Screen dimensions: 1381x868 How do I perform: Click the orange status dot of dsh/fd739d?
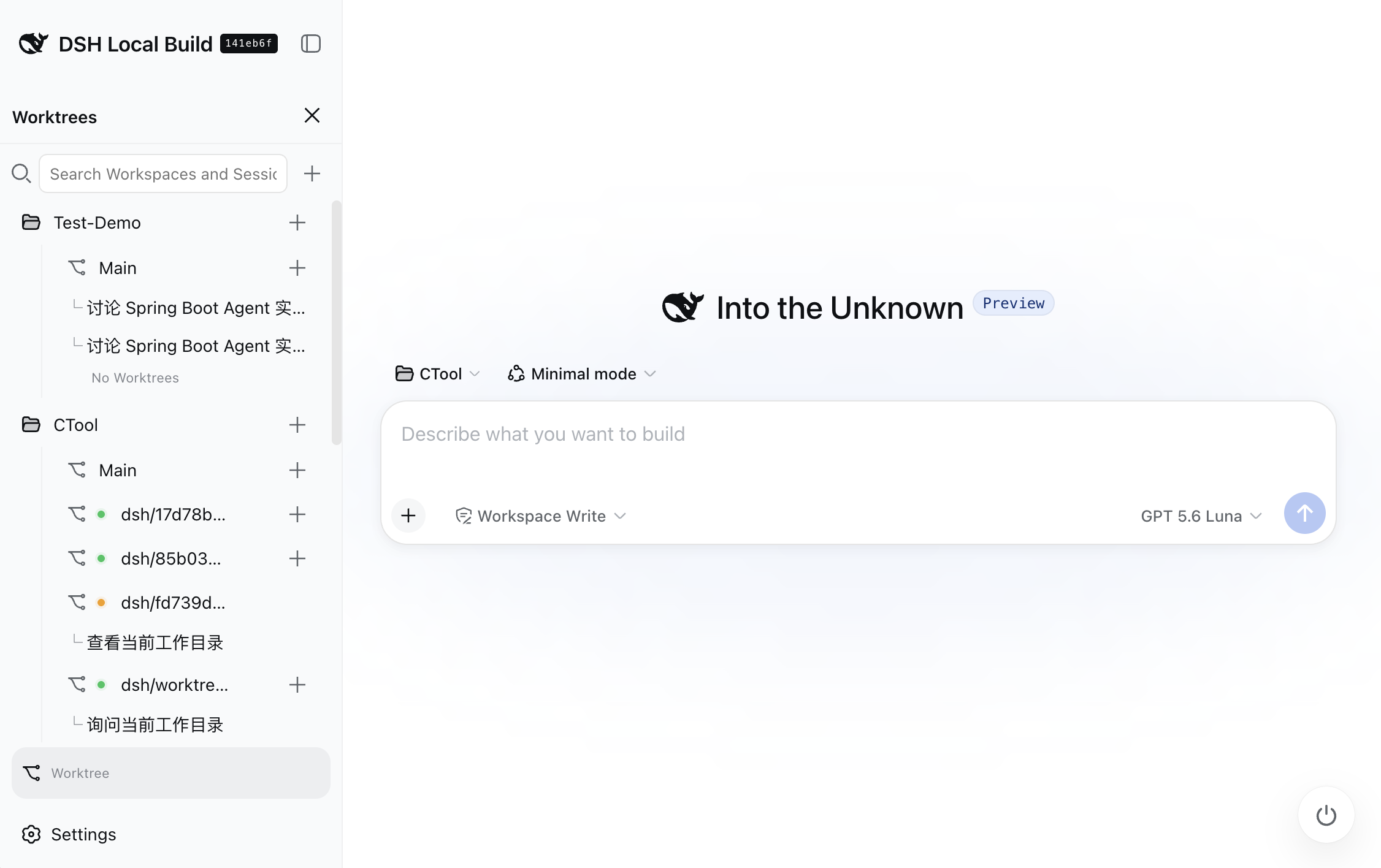pyautogui.click(x=101, y=603)
